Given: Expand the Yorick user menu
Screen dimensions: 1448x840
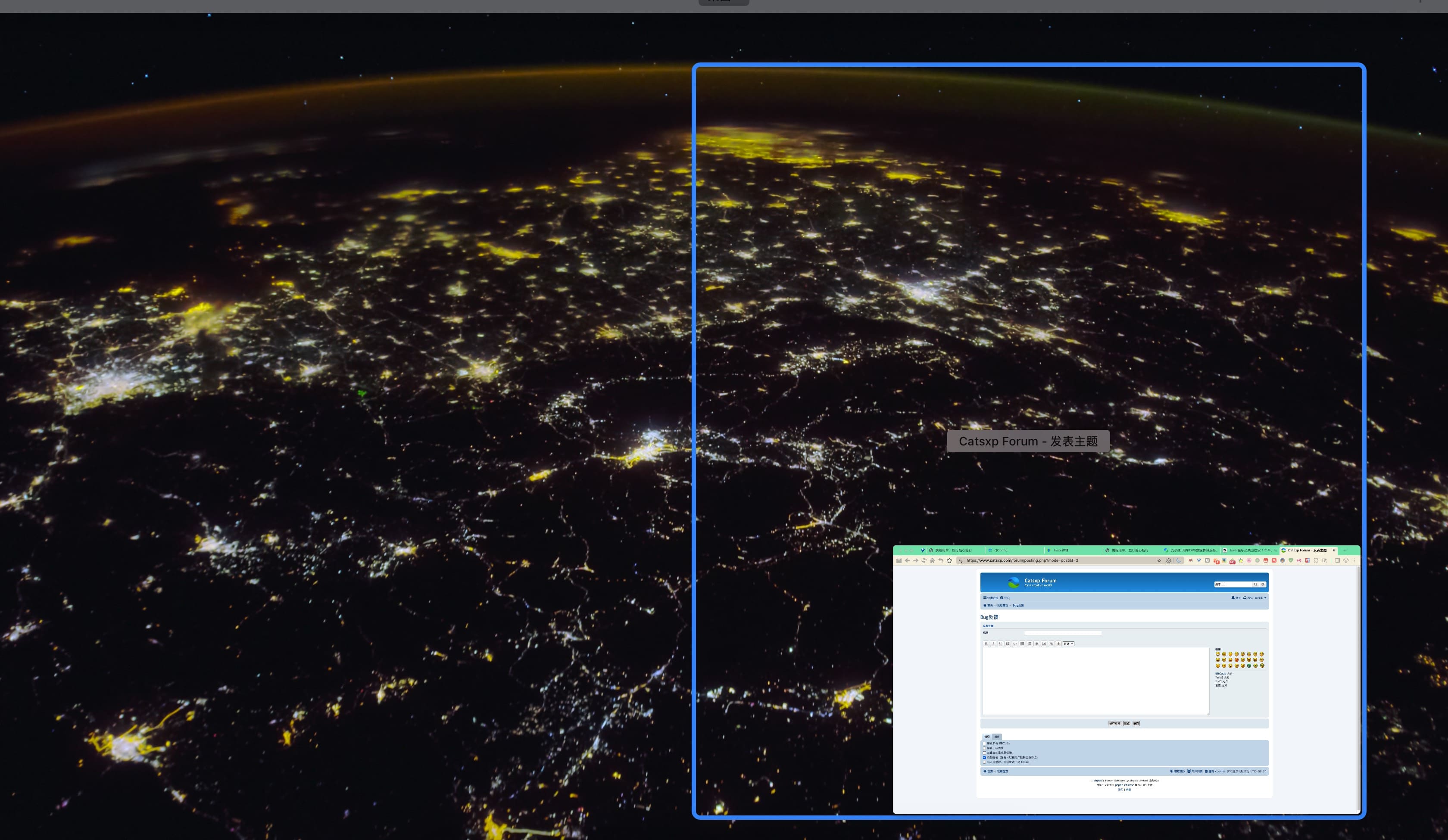Looking at the screenshot, I should pyautogui.click(x=1261, y=598).
